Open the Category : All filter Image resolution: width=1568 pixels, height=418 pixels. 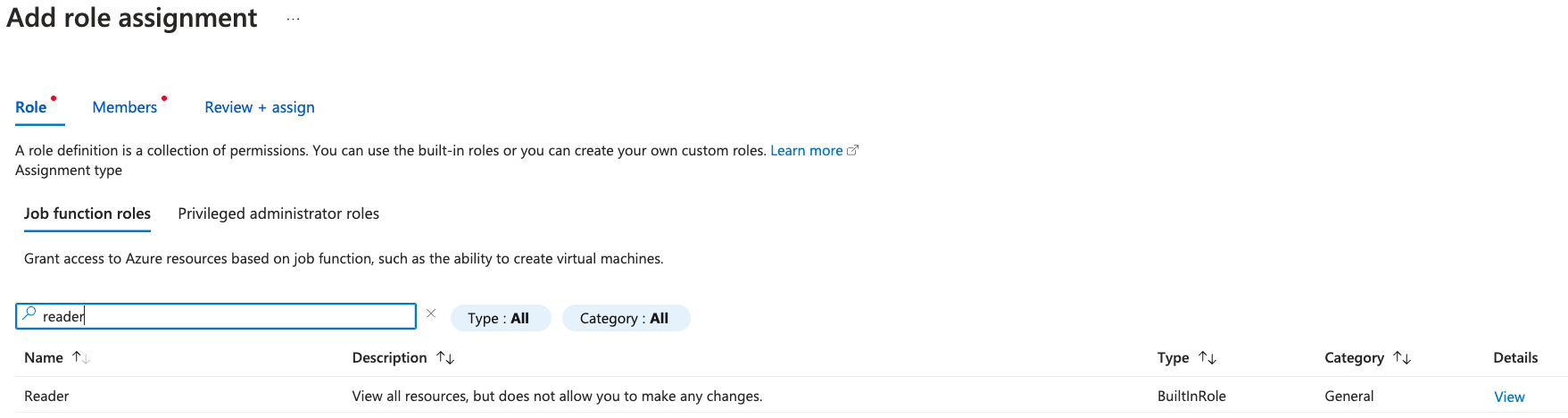(x=625, y=318)
